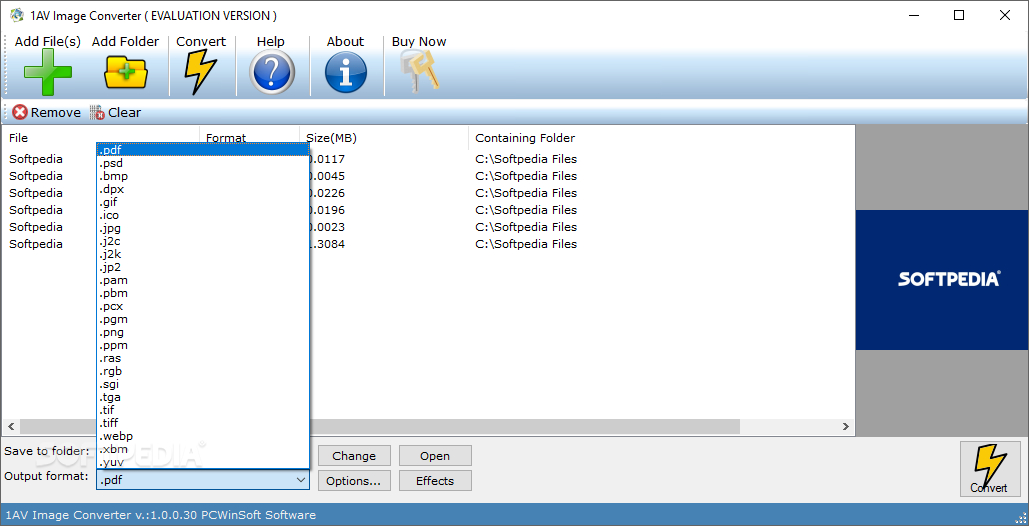Sort by the Containing Folder column header
The height and width of the screenshot is (526, 1029).
click(x=662, y=138)
